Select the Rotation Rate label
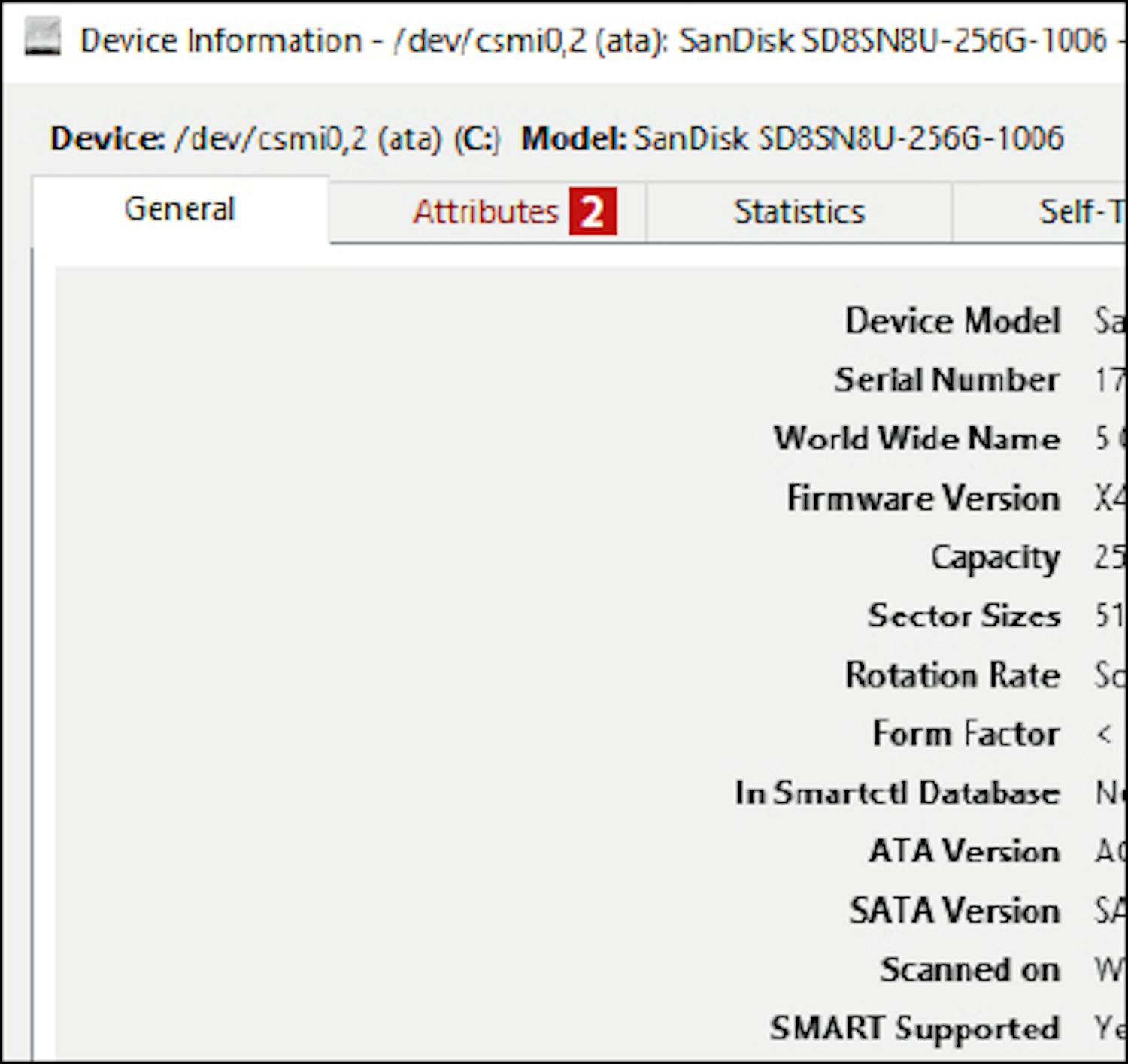Screen dimensions: 1128x1064 tap(952, 674)
